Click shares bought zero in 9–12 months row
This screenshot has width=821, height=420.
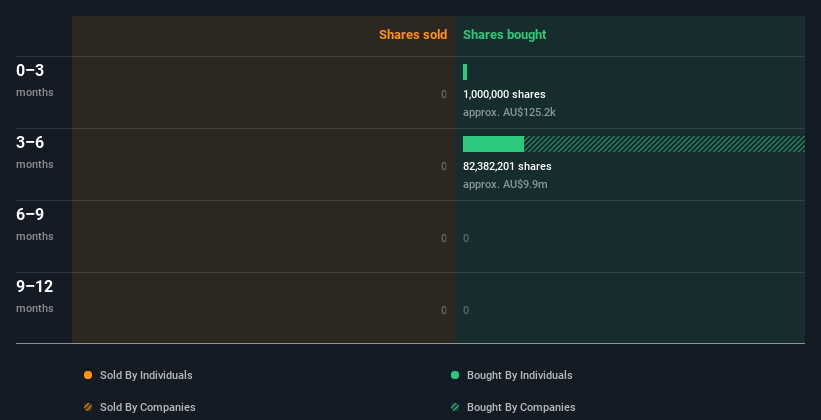pos(466,310)
